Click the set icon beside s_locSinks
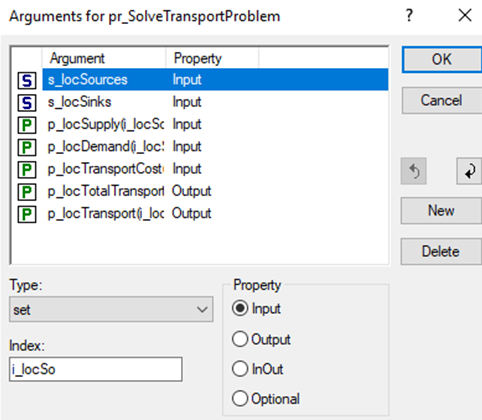 pos(27,103)
